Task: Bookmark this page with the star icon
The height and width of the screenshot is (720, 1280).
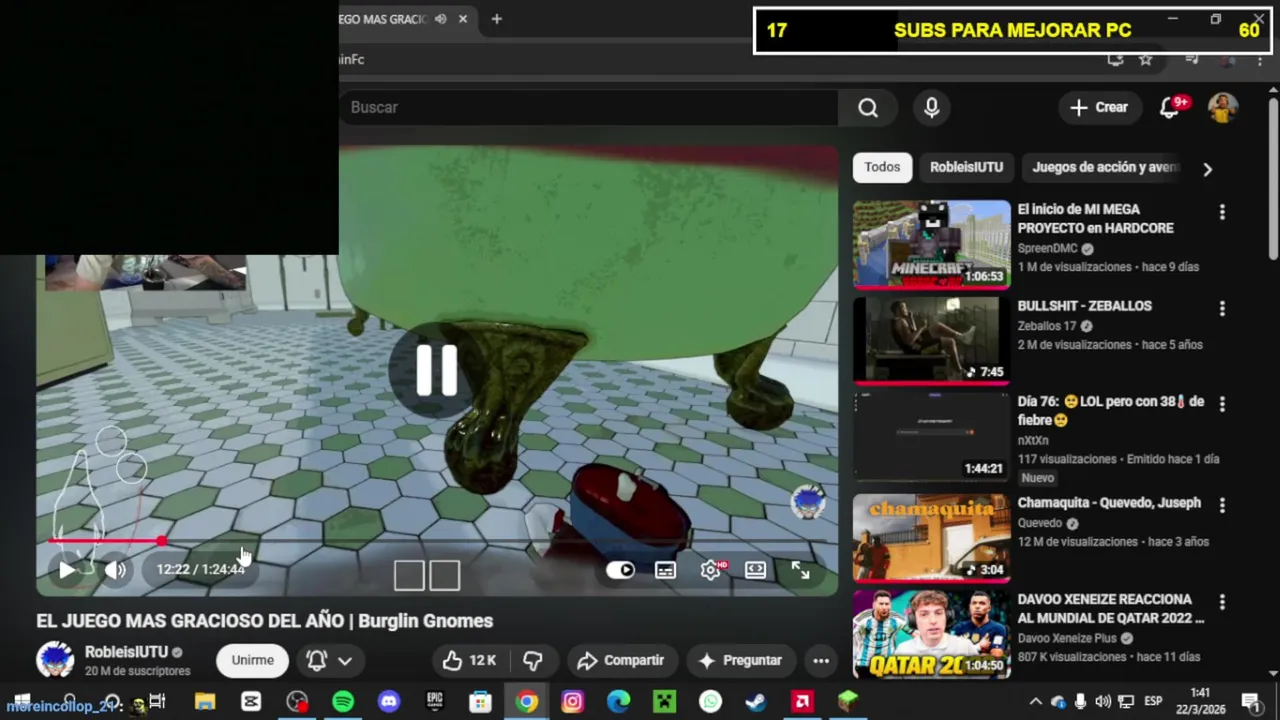Action: (1146, 60)
